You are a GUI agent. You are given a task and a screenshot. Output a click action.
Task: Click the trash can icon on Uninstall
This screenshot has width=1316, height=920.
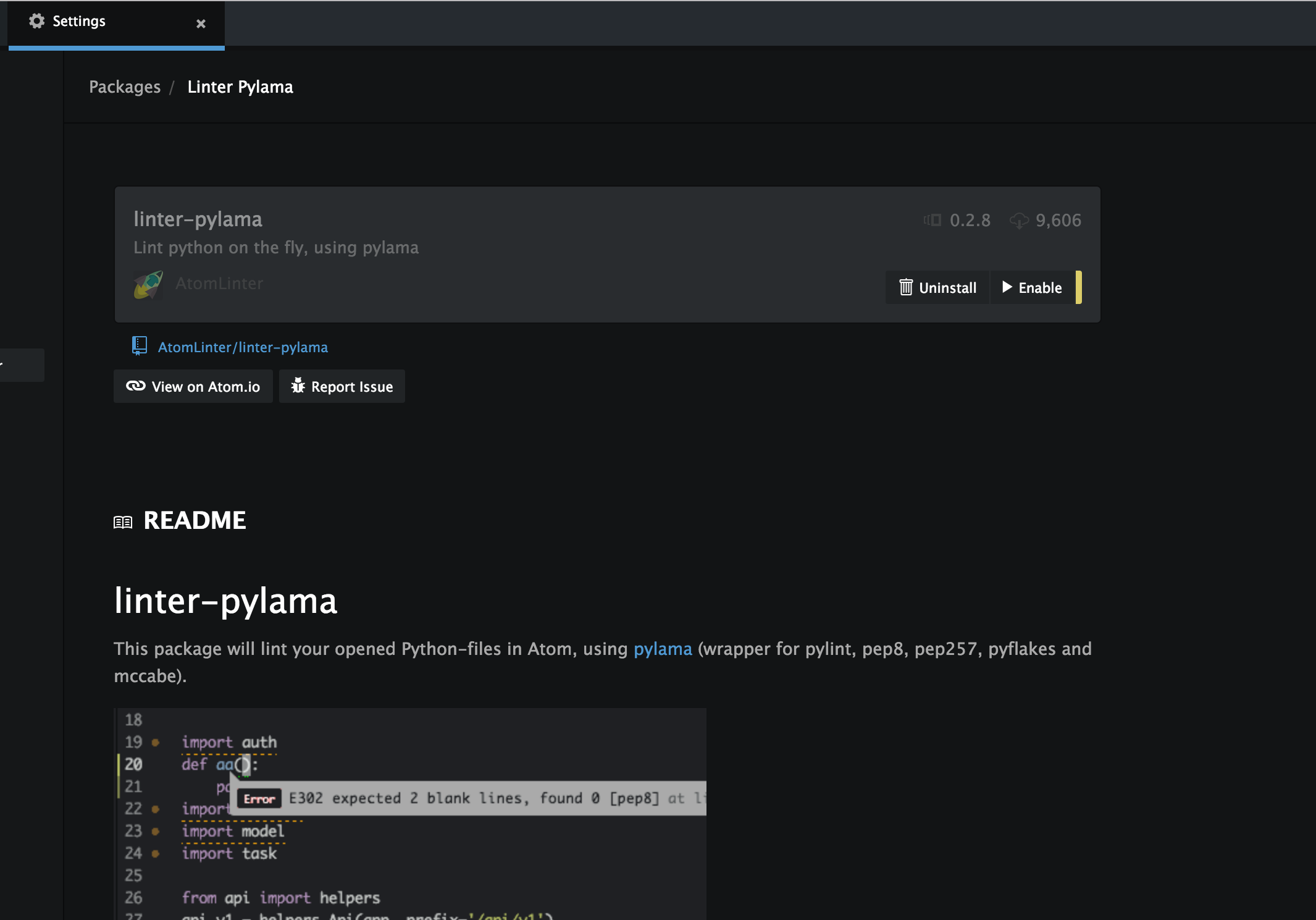[x=906, y=287]
